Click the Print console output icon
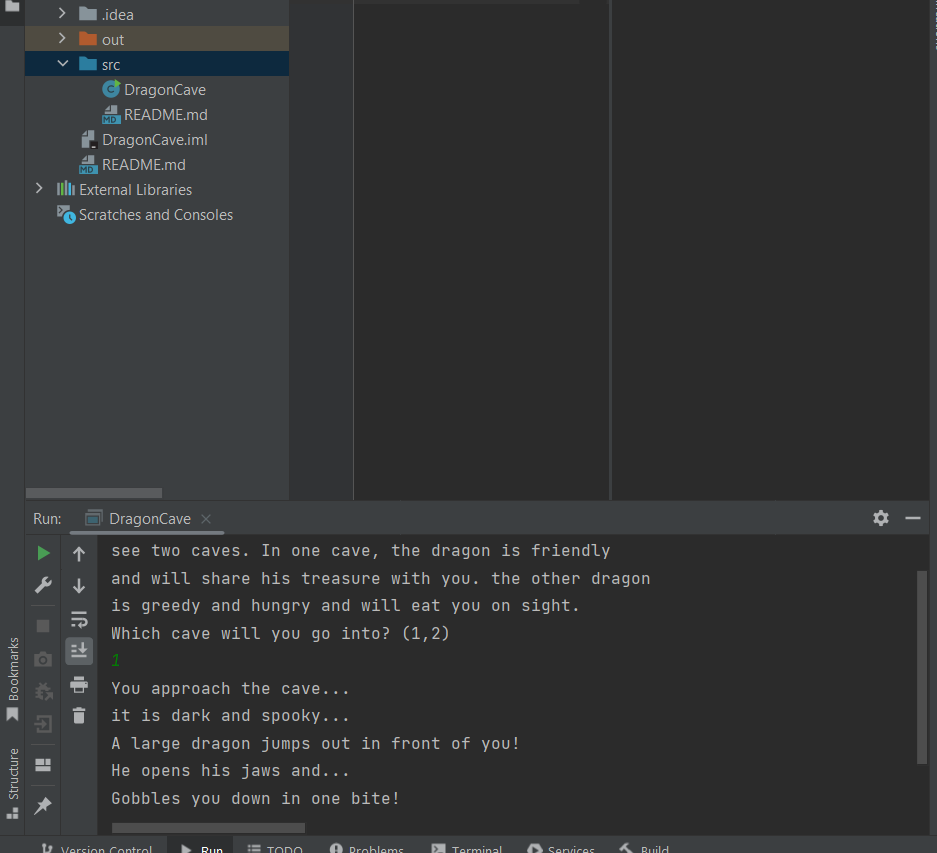937x853 pixels. (x=79, y=684)
